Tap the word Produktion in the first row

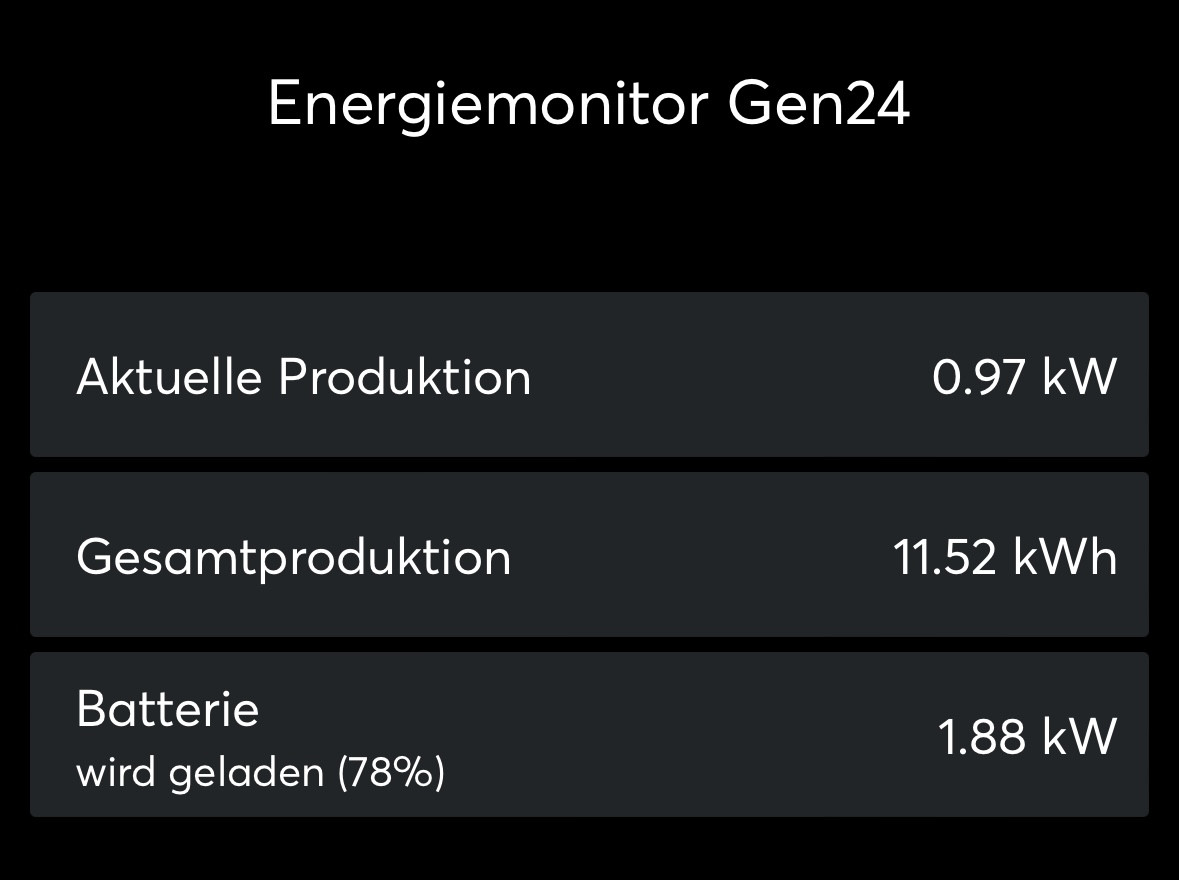tap(404, 377)
